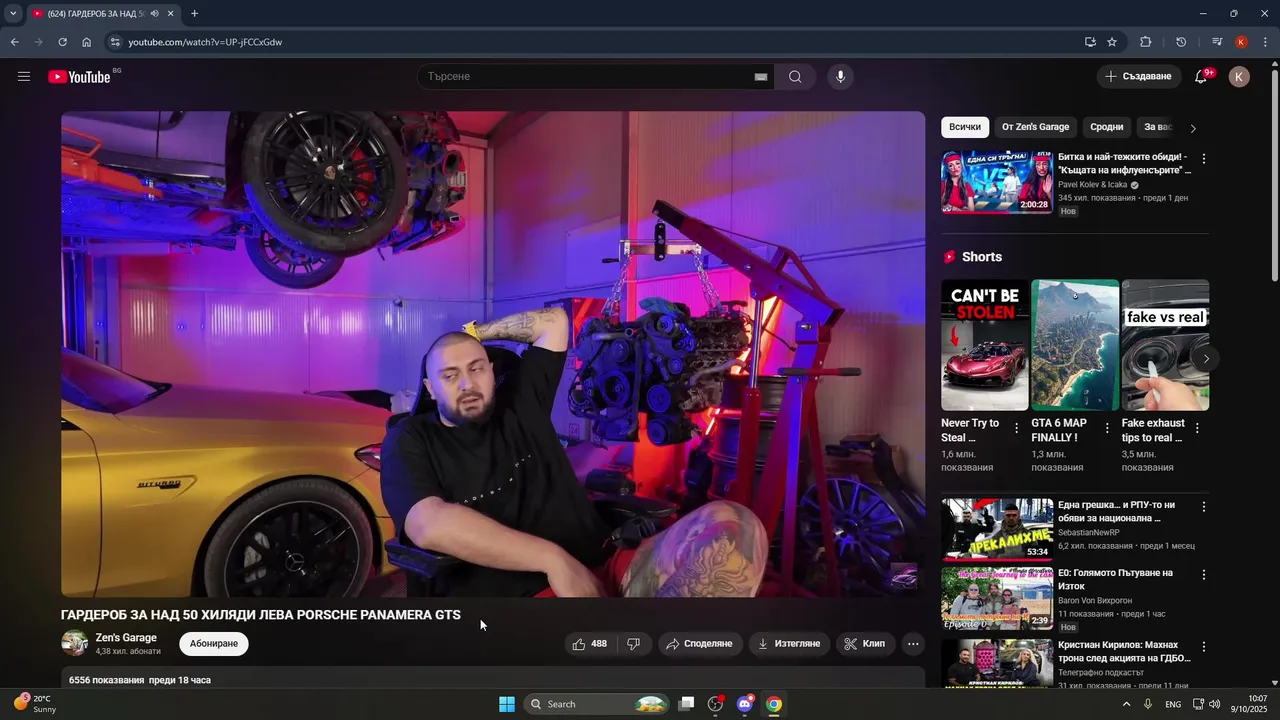Open Windows Start menu
This screenshot has width=1280, height=720.
point(507,704)
